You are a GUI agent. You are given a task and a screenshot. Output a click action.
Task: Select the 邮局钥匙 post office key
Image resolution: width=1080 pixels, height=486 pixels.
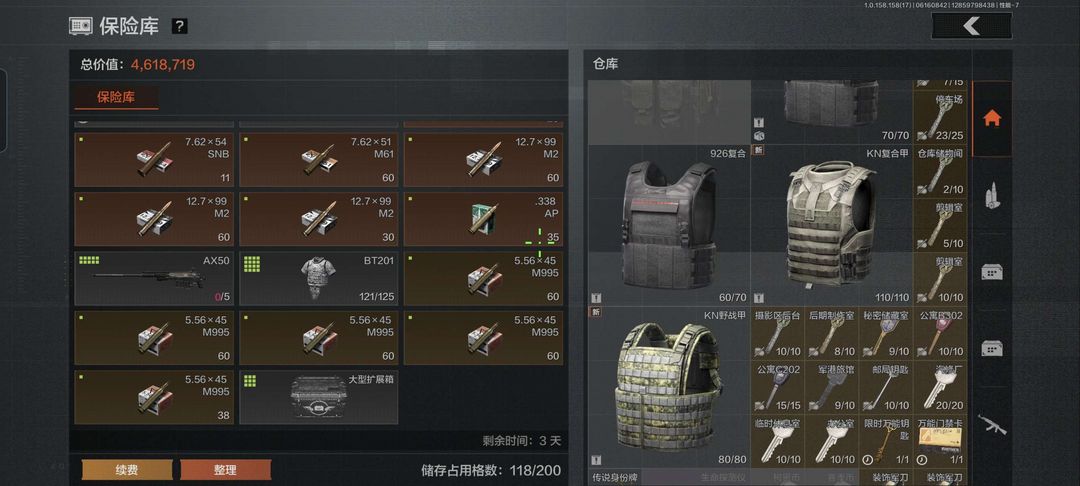pyautogui.click(x=886, y=387)
